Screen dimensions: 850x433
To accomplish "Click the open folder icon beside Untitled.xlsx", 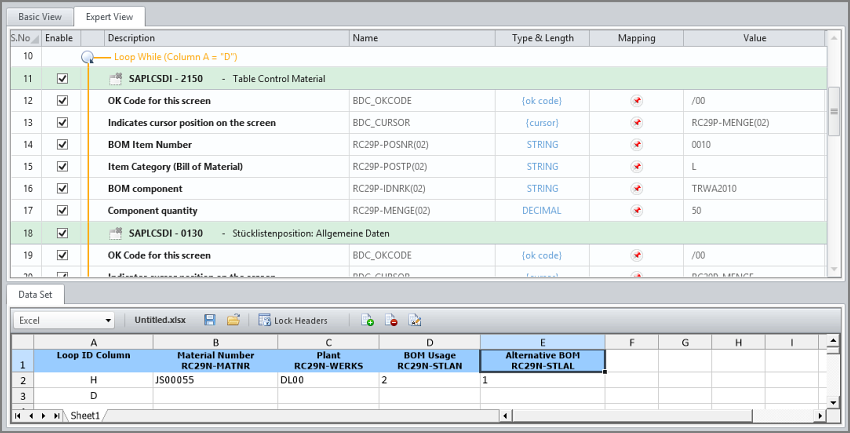I will 233,320.
